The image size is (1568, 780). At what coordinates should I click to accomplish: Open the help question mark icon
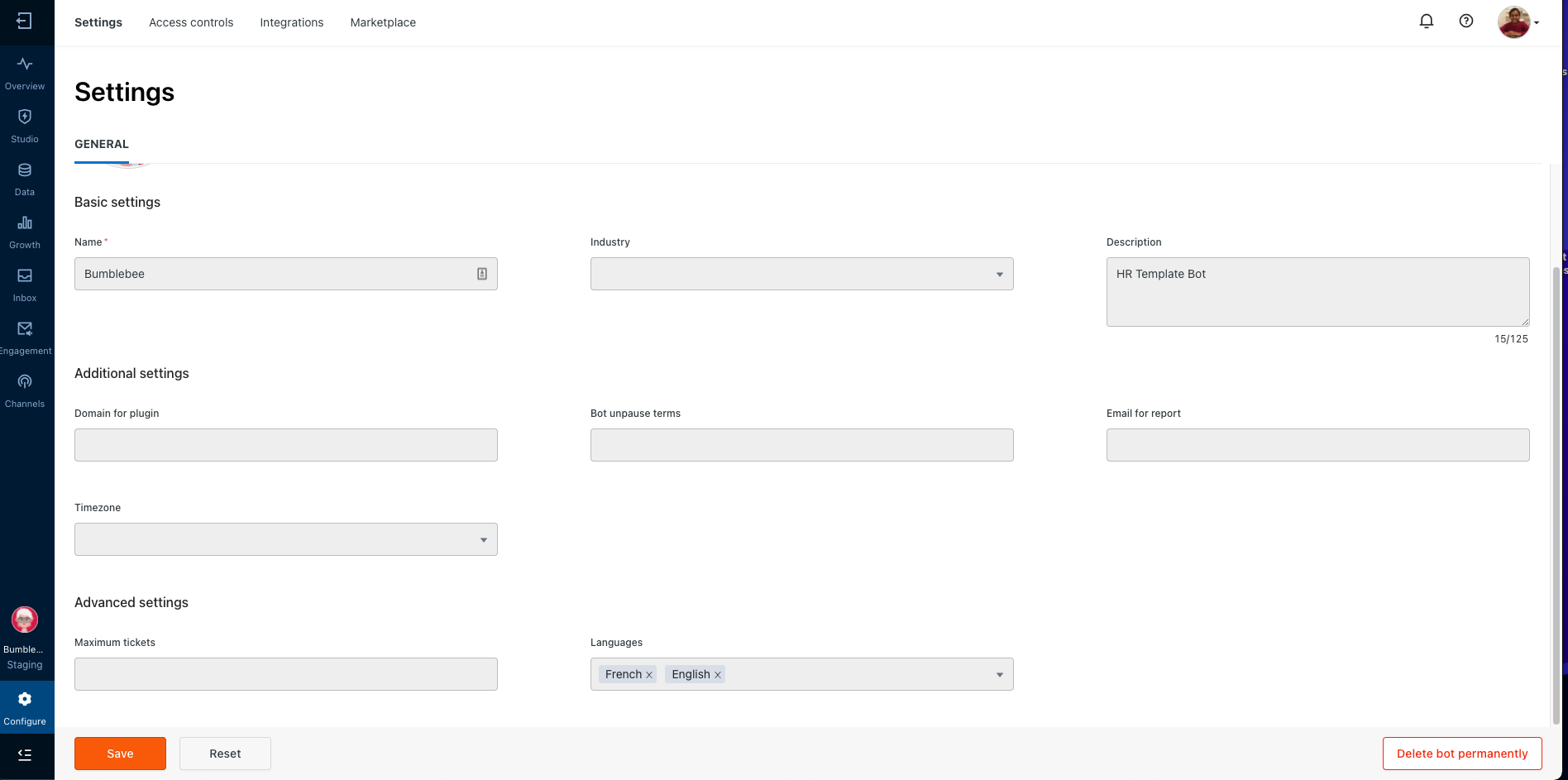[1466, 22]
